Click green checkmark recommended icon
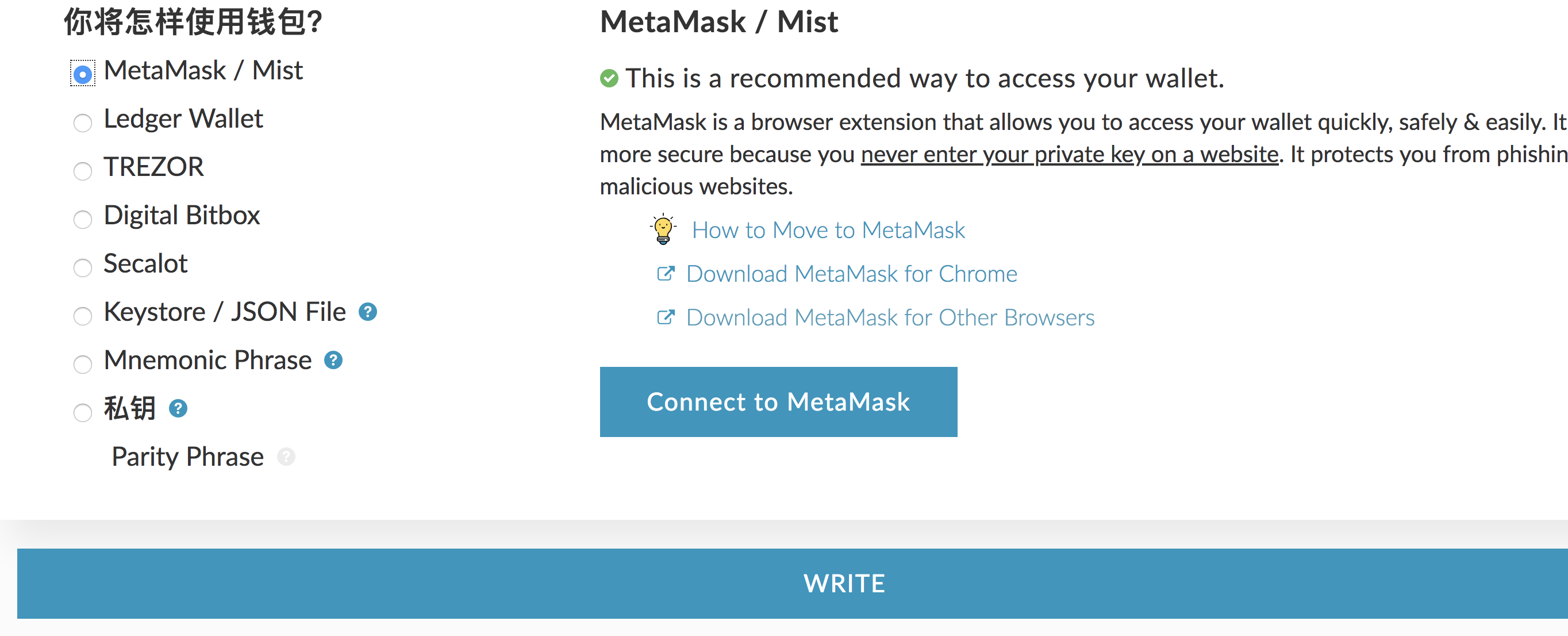The height and width of the screenshot is (636, 1568). tap(609, 79)
